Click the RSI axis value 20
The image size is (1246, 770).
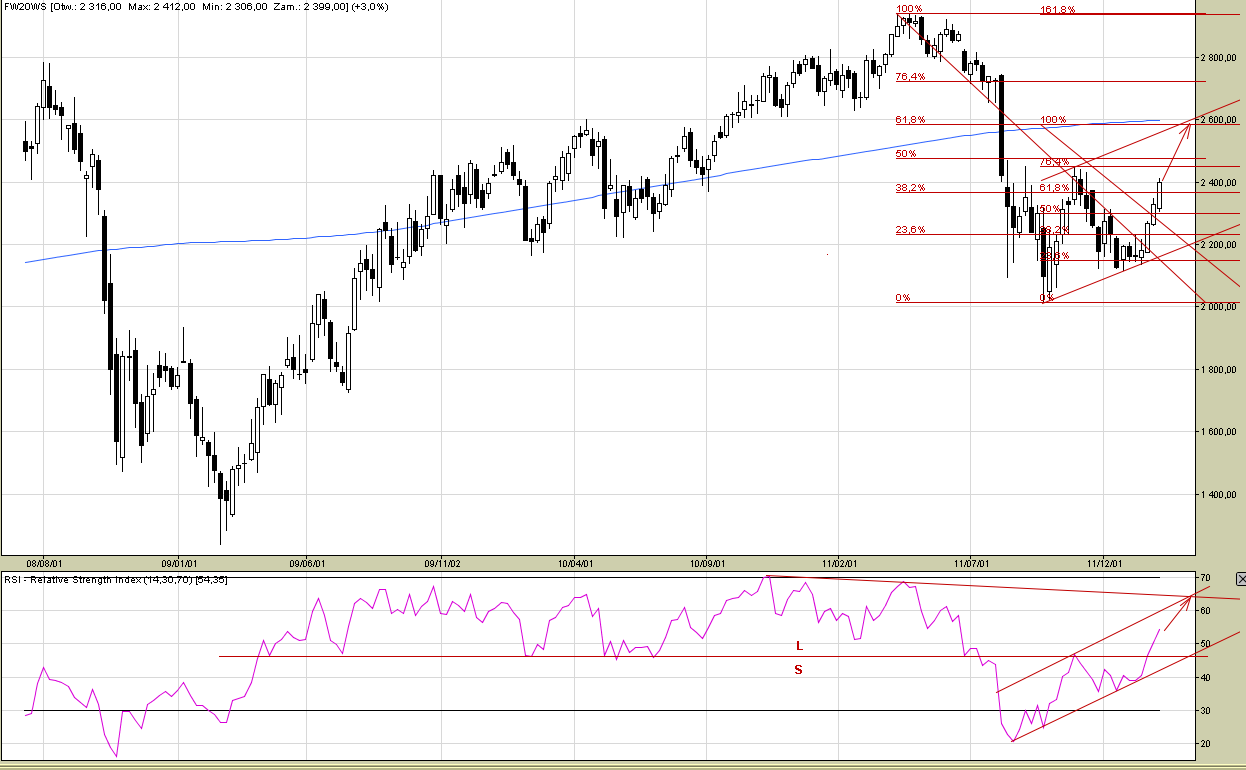click(1206, 745)
